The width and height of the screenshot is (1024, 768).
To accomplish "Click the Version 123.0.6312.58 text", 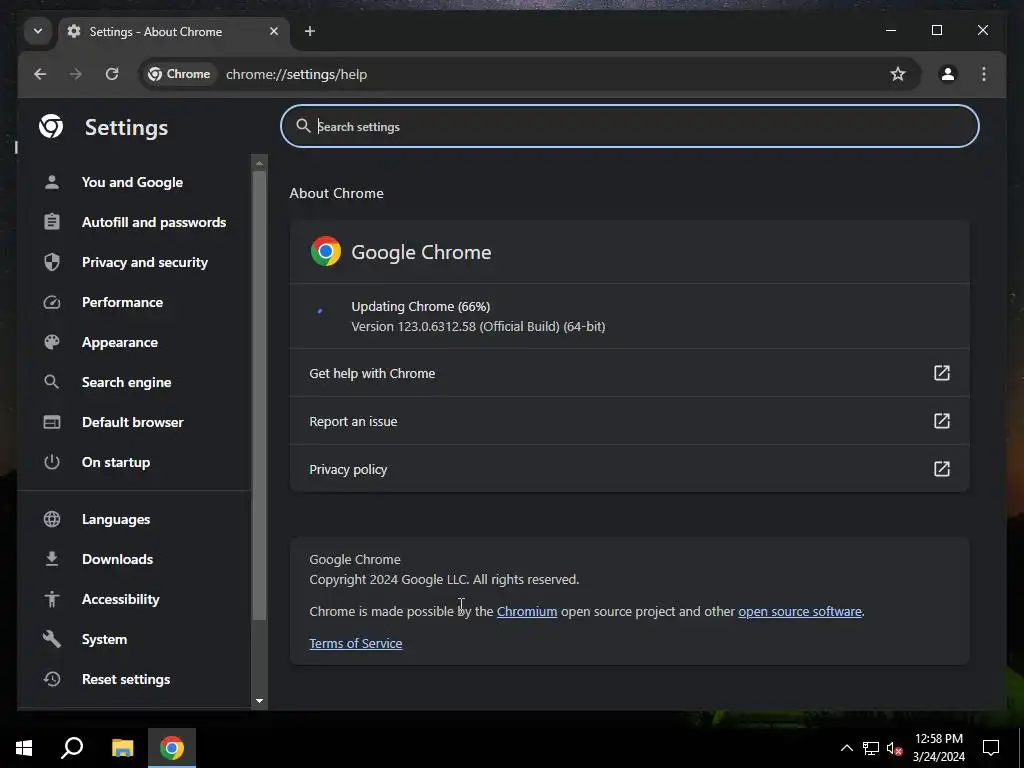I will (x=478, y=326).
